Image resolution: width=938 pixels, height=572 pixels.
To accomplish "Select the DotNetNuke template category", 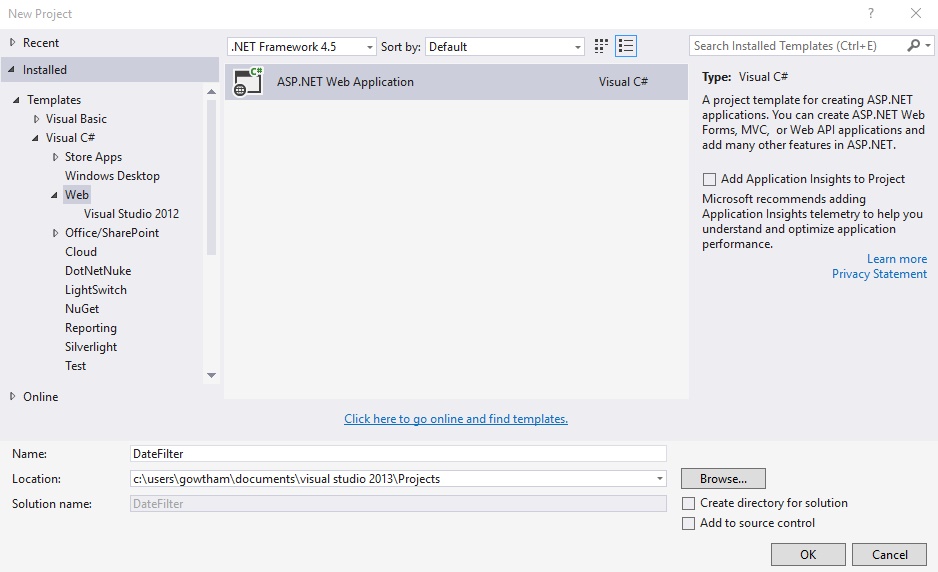I will [98, 270].
